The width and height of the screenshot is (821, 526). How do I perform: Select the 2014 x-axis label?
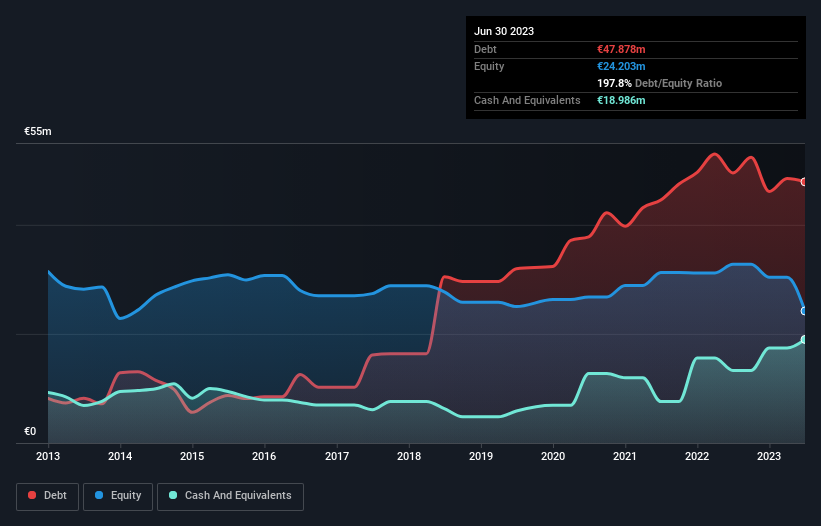[x=120, y=456]
